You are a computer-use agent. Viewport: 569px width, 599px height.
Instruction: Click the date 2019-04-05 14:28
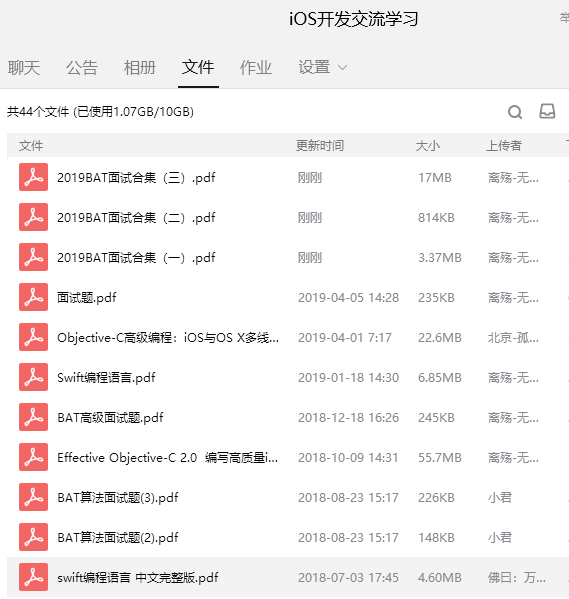(349, 298)
